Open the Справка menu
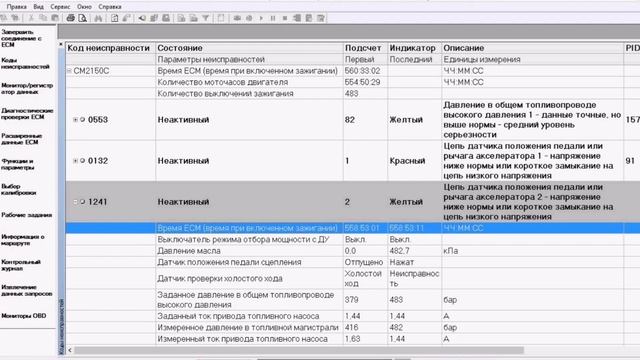The height and width of the screenshot is (360, 640). [x=110, y=7]
